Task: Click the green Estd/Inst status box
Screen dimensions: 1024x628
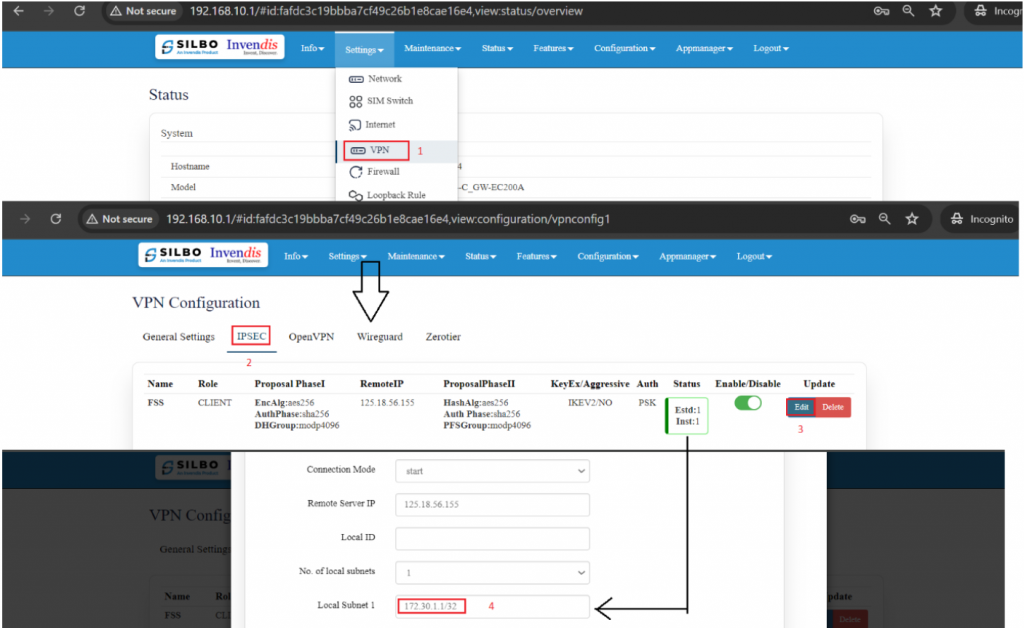Action: 686,415
